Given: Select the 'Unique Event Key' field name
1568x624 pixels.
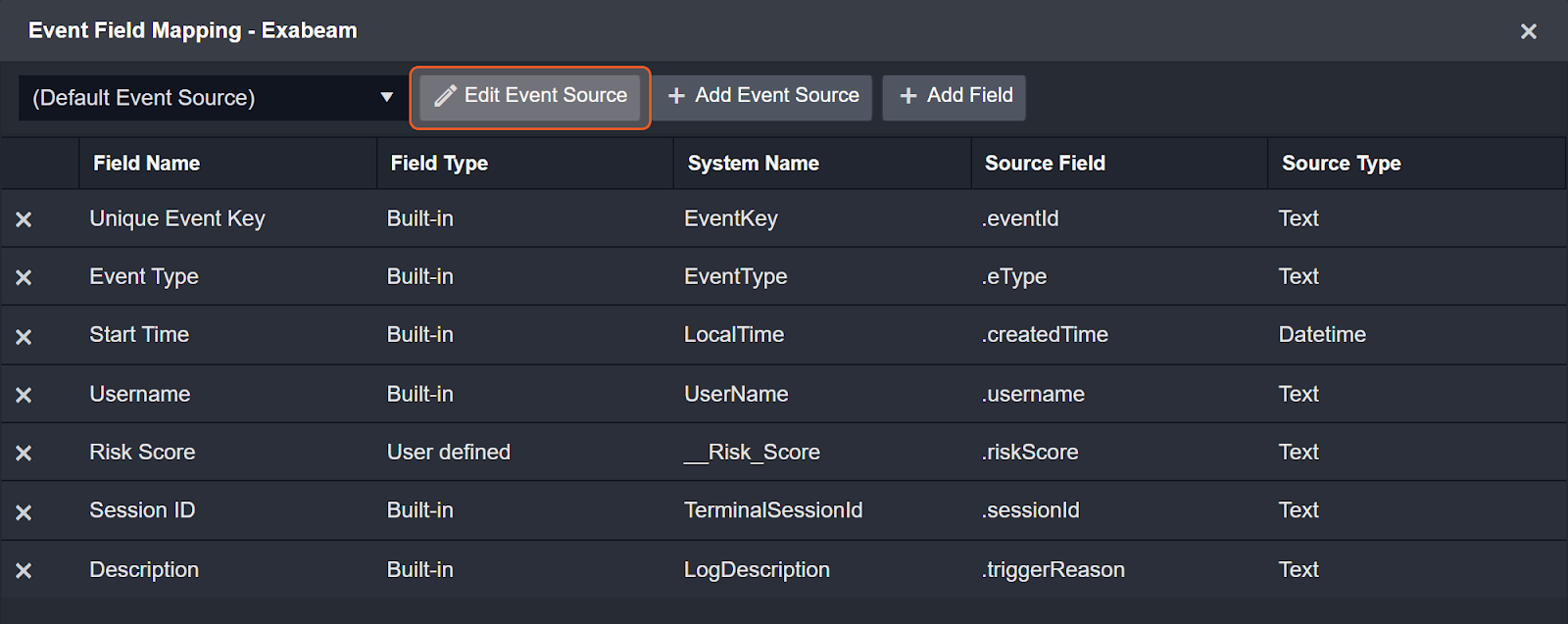Looking at the screenshot, I should (177, 218).
